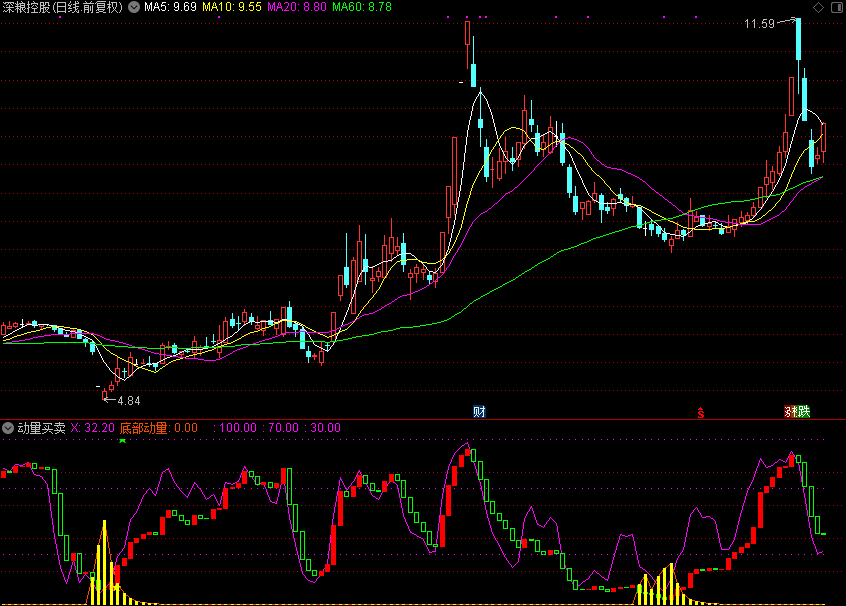Click the 深粮控股(日线.前复权) chart title
Viewport: 846px width, 606px height.
pyautogui.click(x=63, y=7)
